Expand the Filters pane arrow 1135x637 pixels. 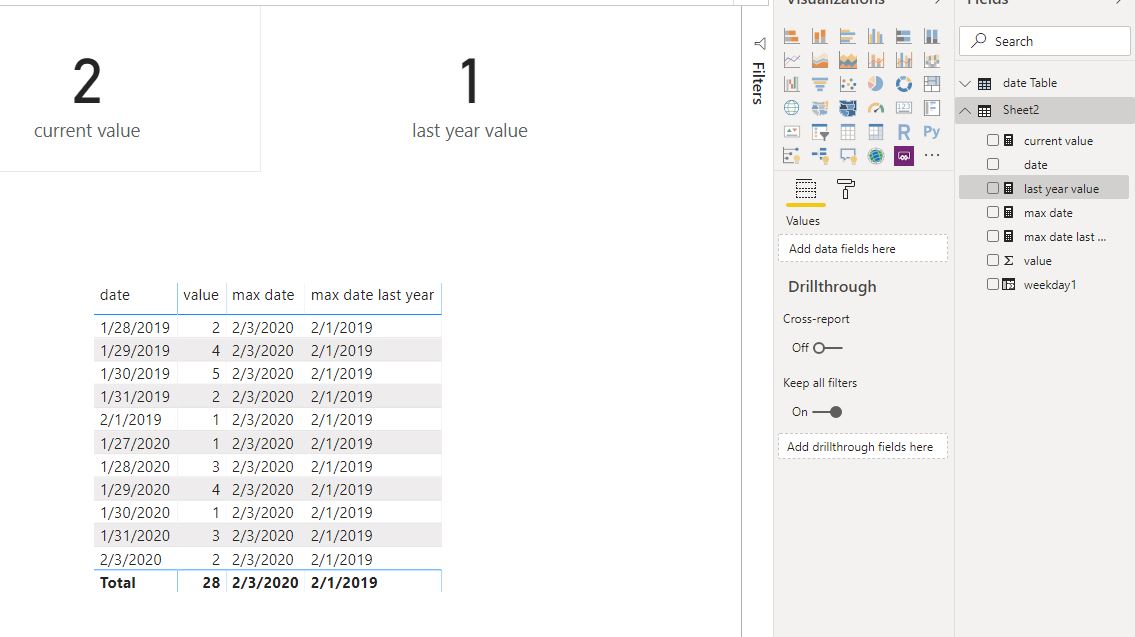[759, 43]
